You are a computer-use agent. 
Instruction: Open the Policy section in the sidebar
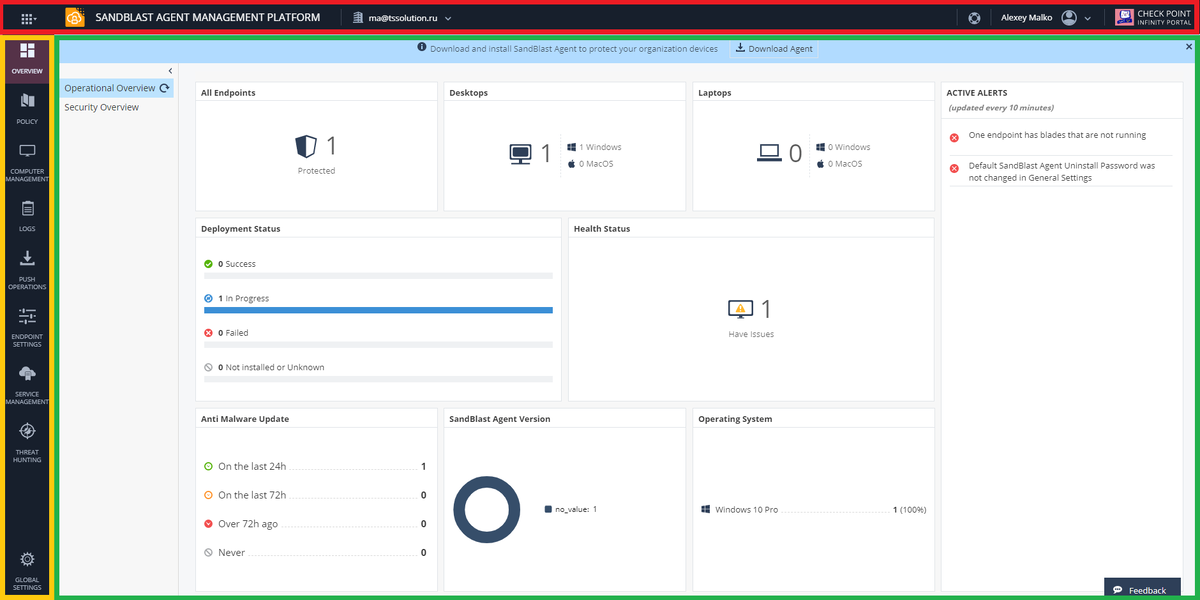[28, 109]
